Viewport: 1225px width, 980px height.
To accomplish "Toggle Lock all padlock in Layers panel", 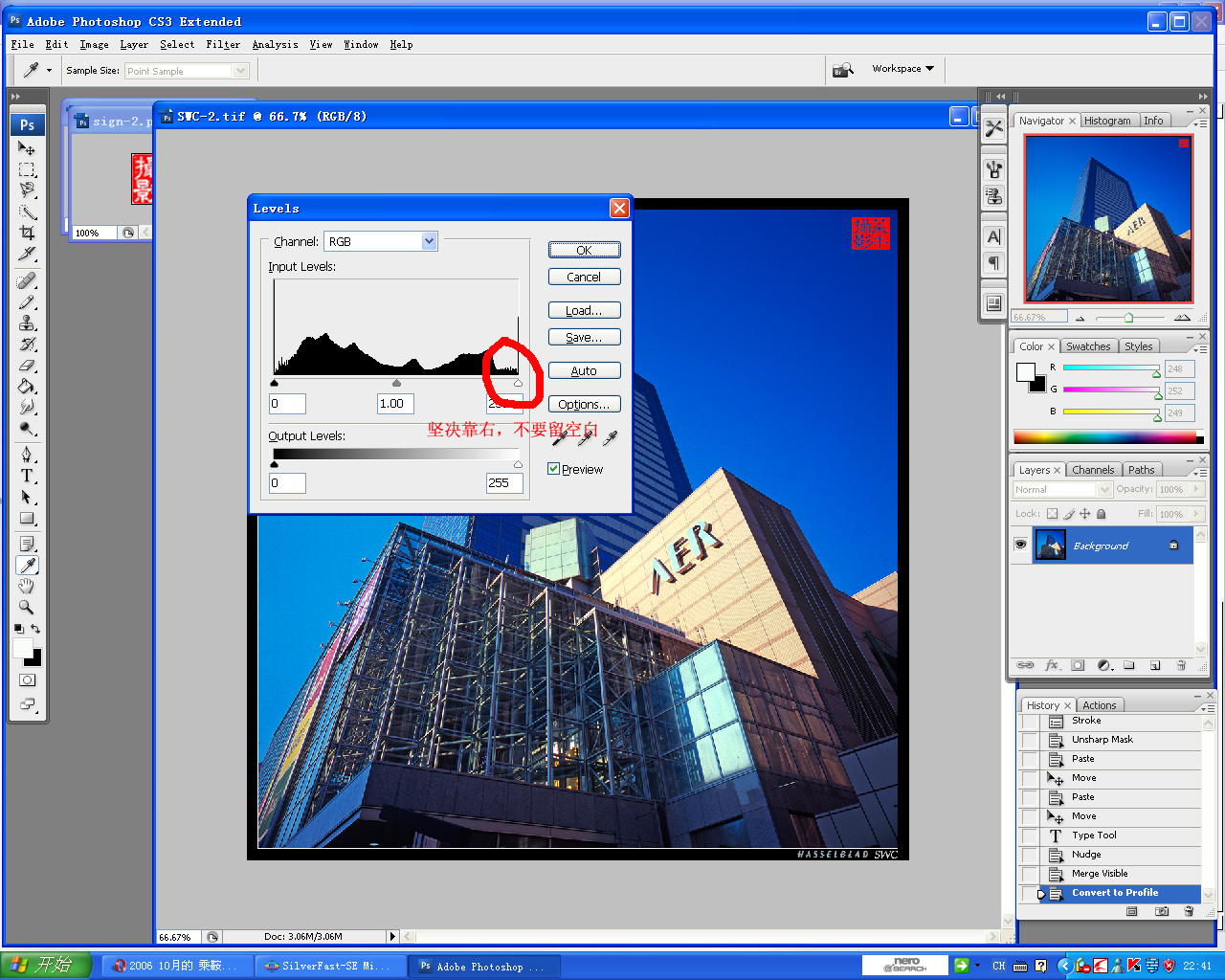I will tap(1102, 514).
